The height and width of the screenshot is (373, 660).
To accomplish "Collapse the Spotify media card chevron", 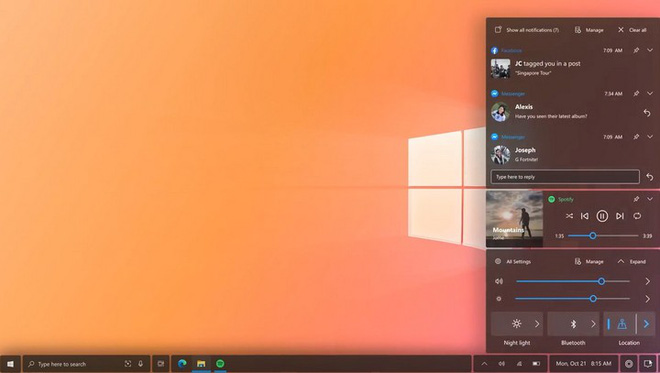I will [x=650, y=199].
